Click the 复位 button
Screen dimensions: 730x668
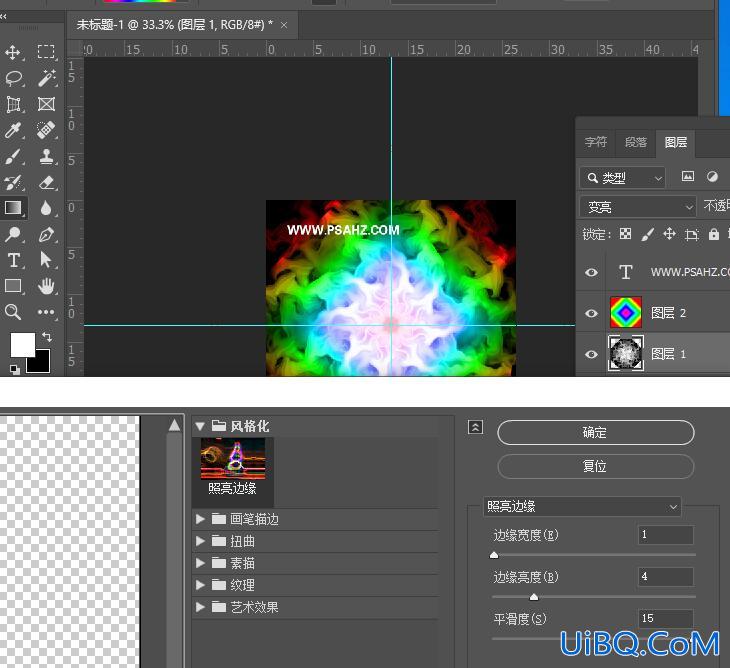pos(595,466)
